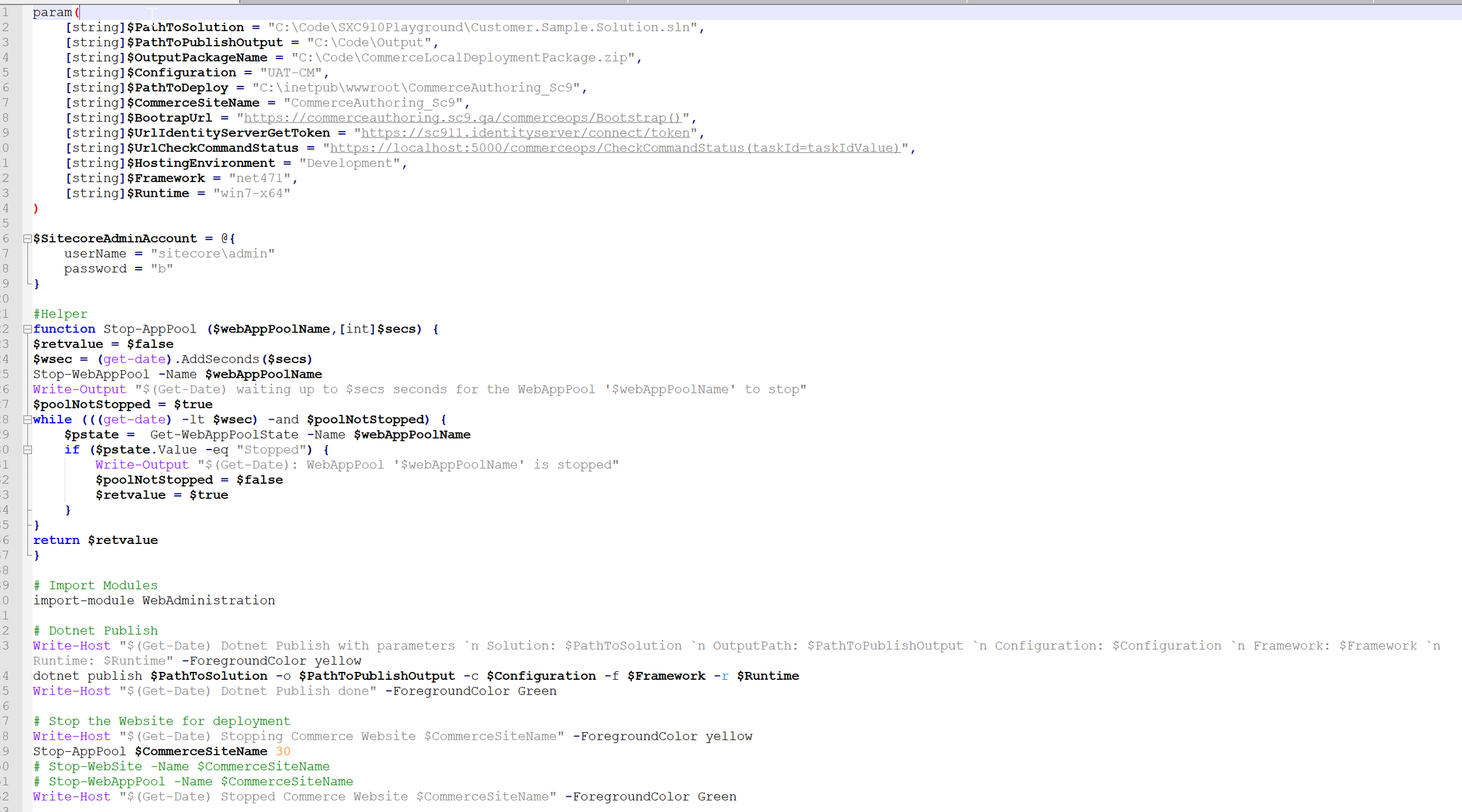Click the while keyword

(52, 420)
